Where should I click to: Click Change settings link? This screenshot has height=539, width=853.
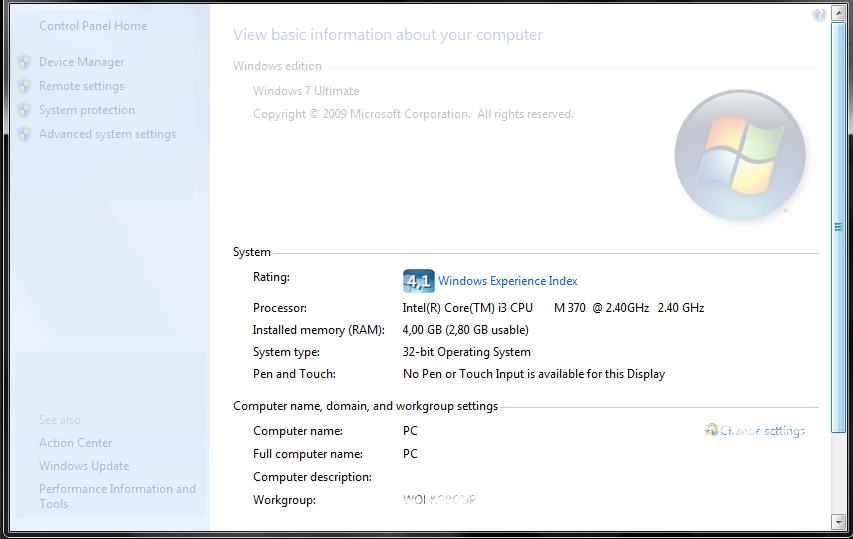click(x=762, y=431)
